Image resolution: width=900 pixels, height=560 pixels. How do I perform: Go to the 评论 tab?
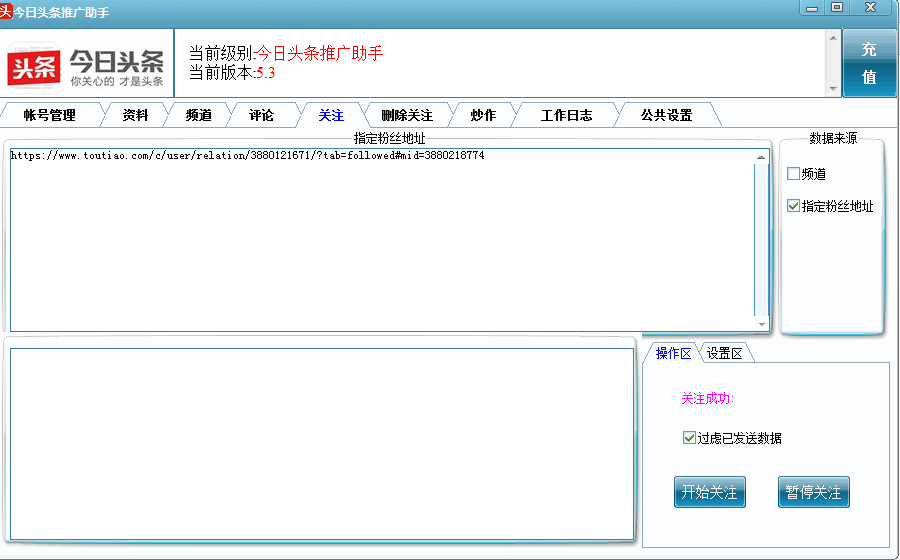coord(262,115)
